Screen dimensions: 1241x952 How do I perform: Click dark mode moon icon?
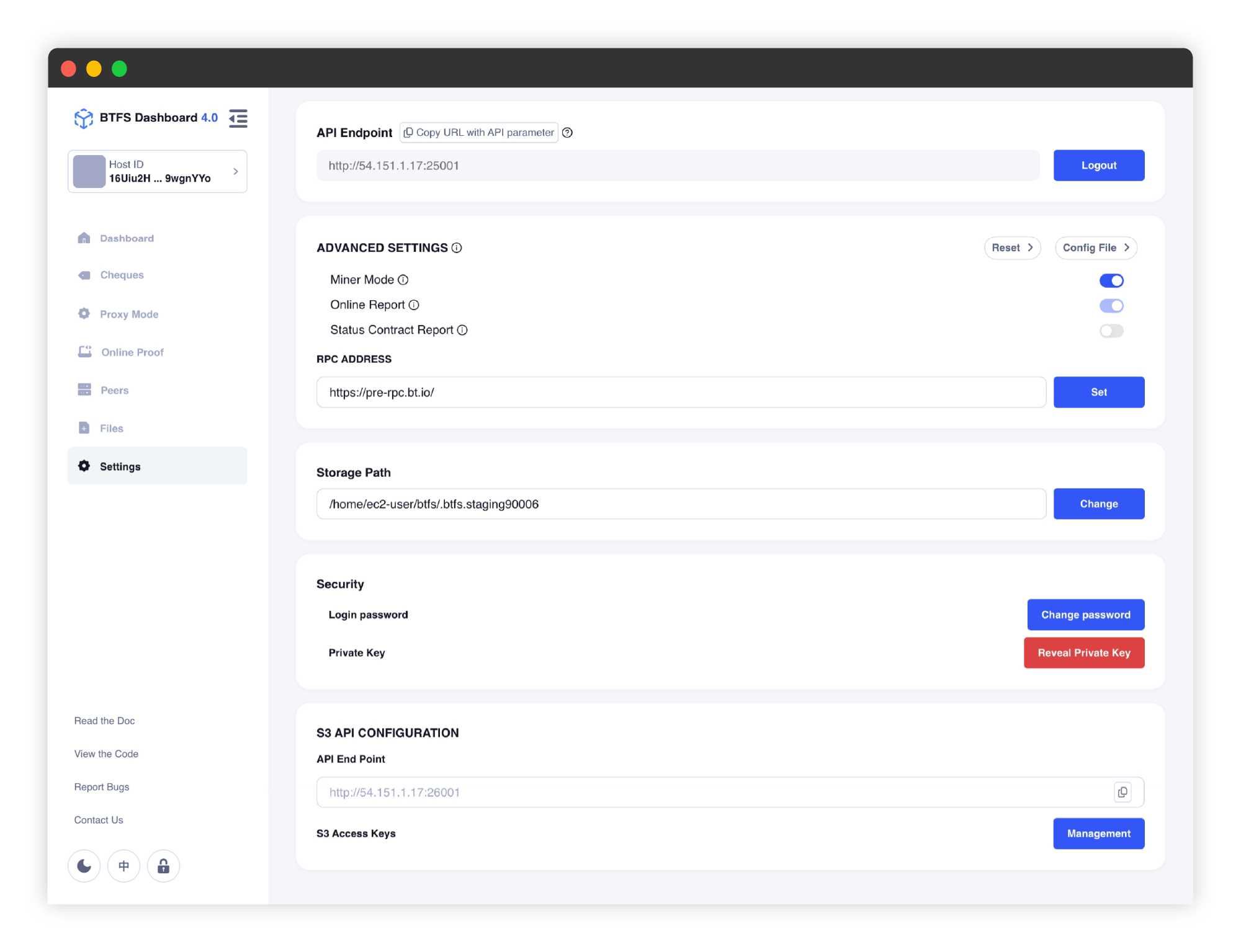84,866
